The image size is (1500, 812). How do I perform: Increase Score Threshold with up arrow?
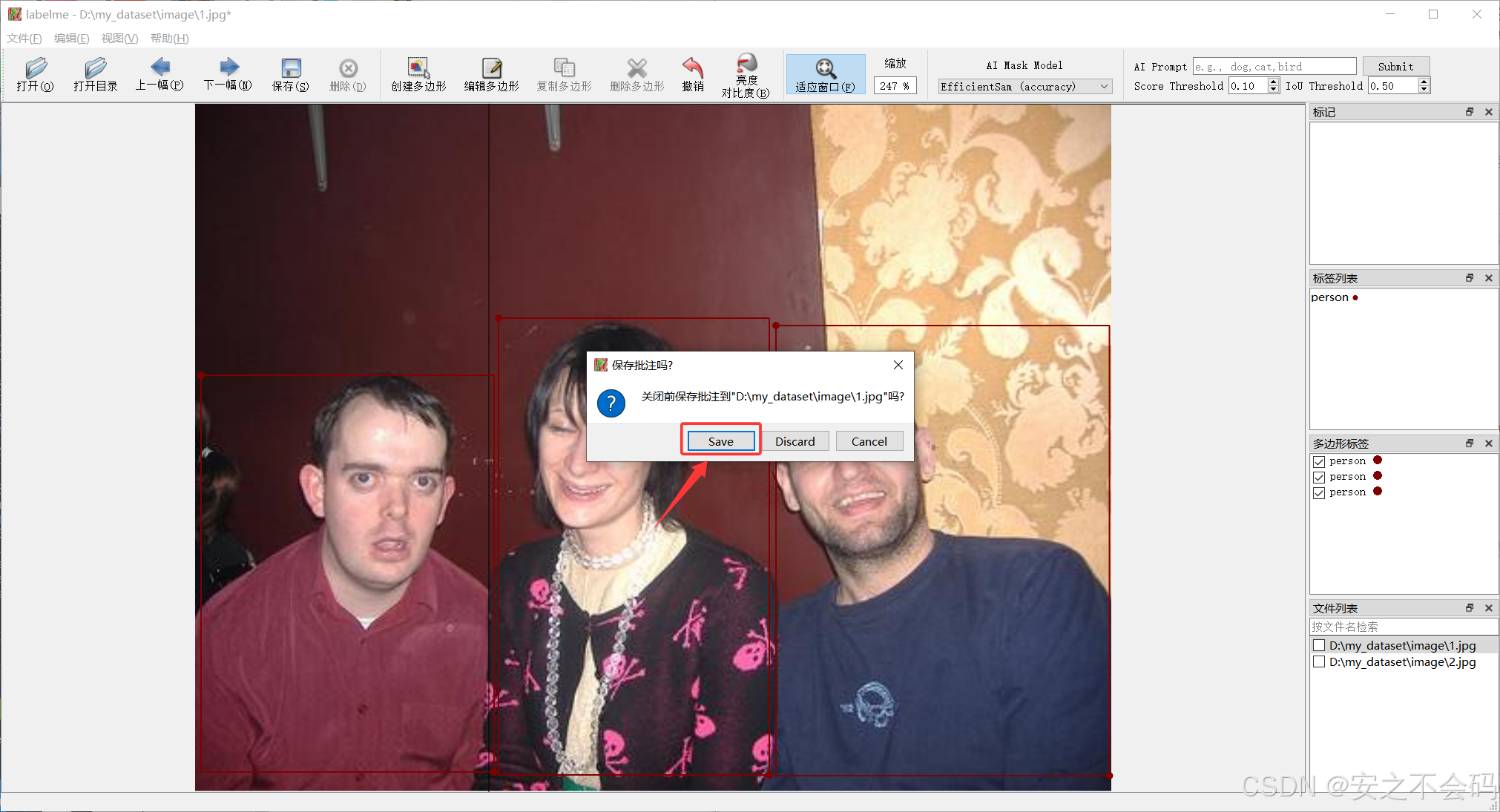[1274, 82]
